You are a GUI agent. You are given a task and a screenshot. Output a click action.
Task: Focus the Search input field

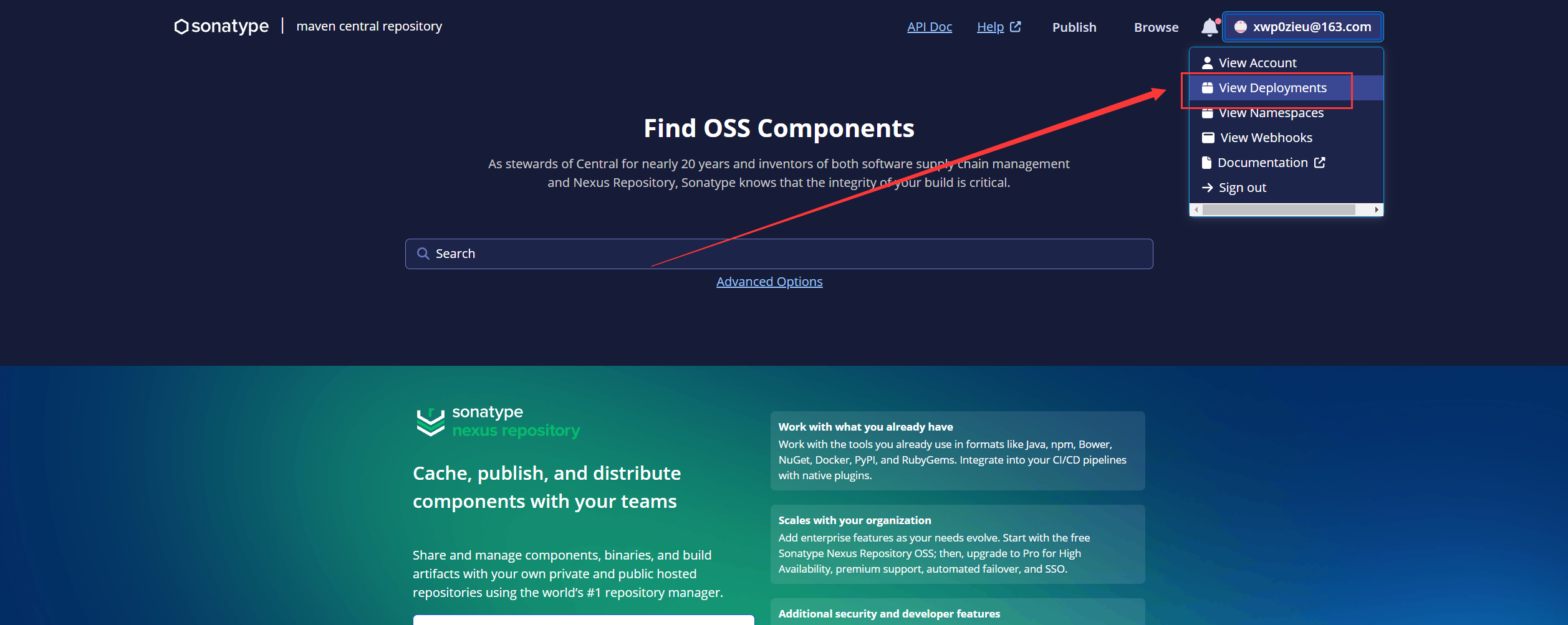point(779,254)
